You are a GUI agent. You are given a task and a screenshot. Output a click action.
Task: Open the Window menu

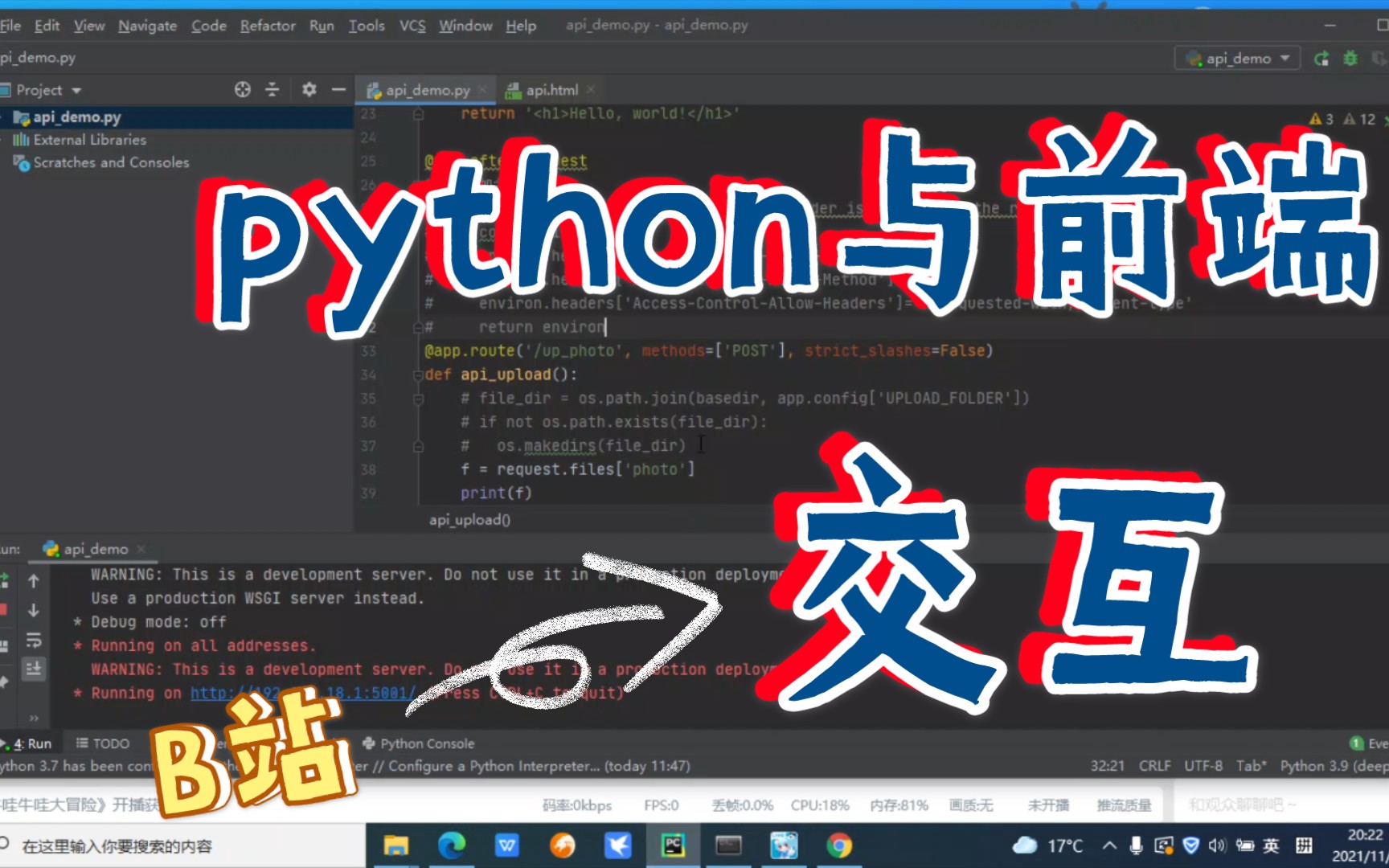pyautogui.click(x=465, y=26)
